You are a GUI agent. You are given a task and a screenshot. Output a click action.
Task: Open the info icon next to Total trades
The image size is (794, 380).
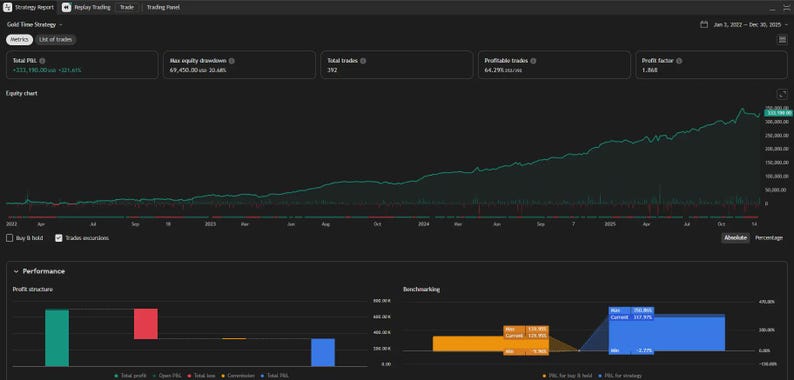point(363,61)
